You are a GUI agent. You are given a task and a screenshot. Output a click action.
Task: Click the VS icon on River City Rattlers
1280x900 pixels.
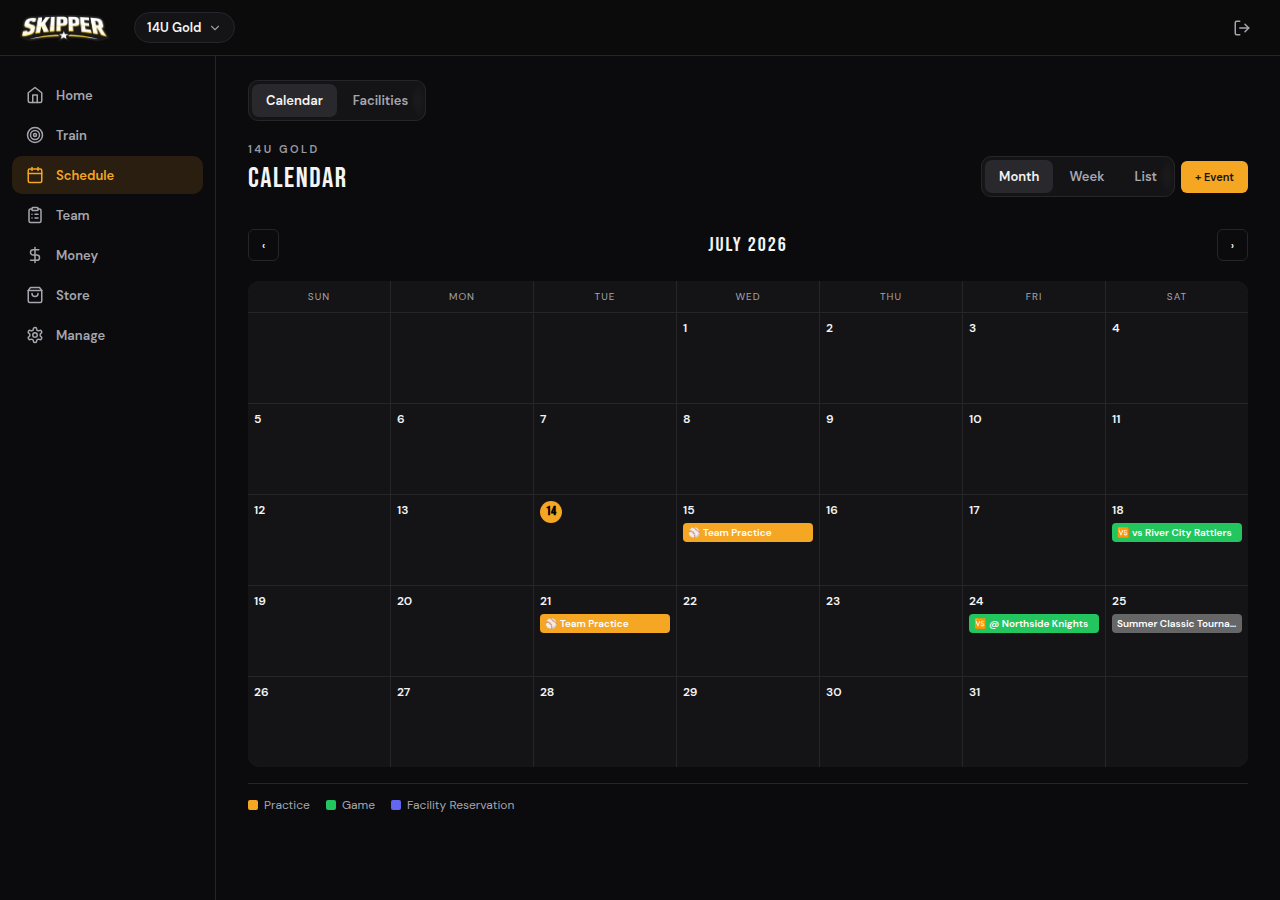point(1123,533)
